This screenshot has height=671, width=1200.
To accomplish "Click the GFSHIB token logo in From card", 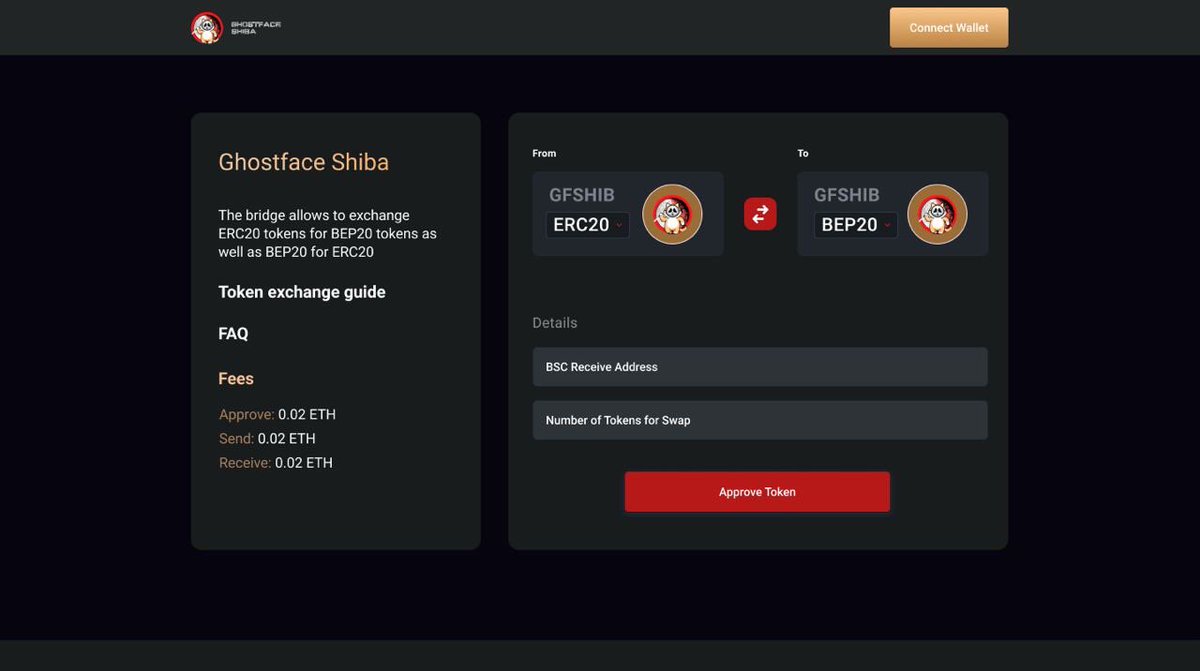I will click(672, 214).
